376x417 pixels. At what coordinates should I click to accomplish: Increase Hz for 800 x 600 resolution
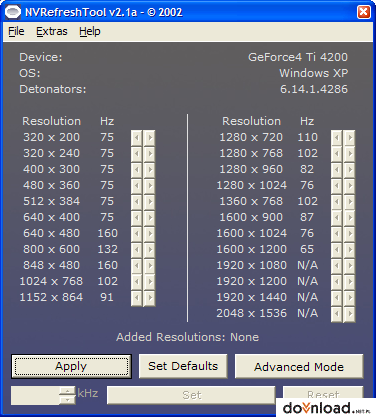coord(150,249)
